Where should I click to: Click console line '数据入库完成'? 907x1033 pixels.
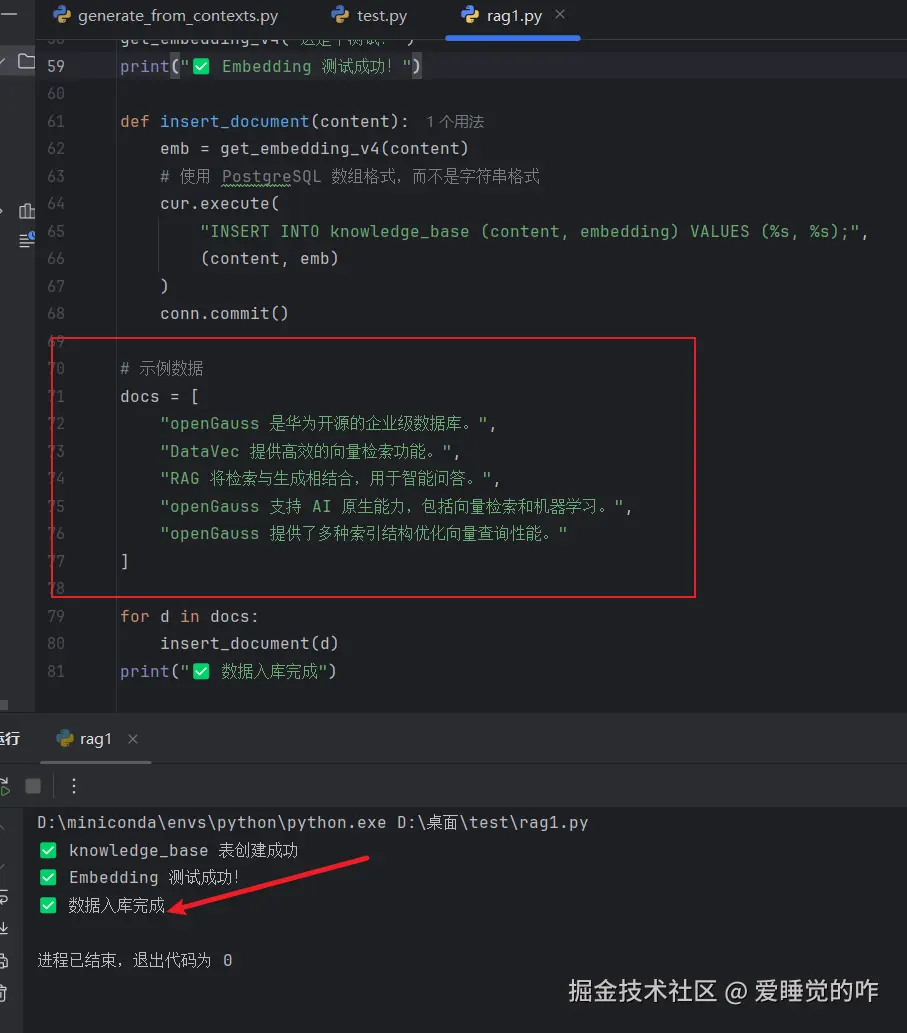(x=102, y=905)
